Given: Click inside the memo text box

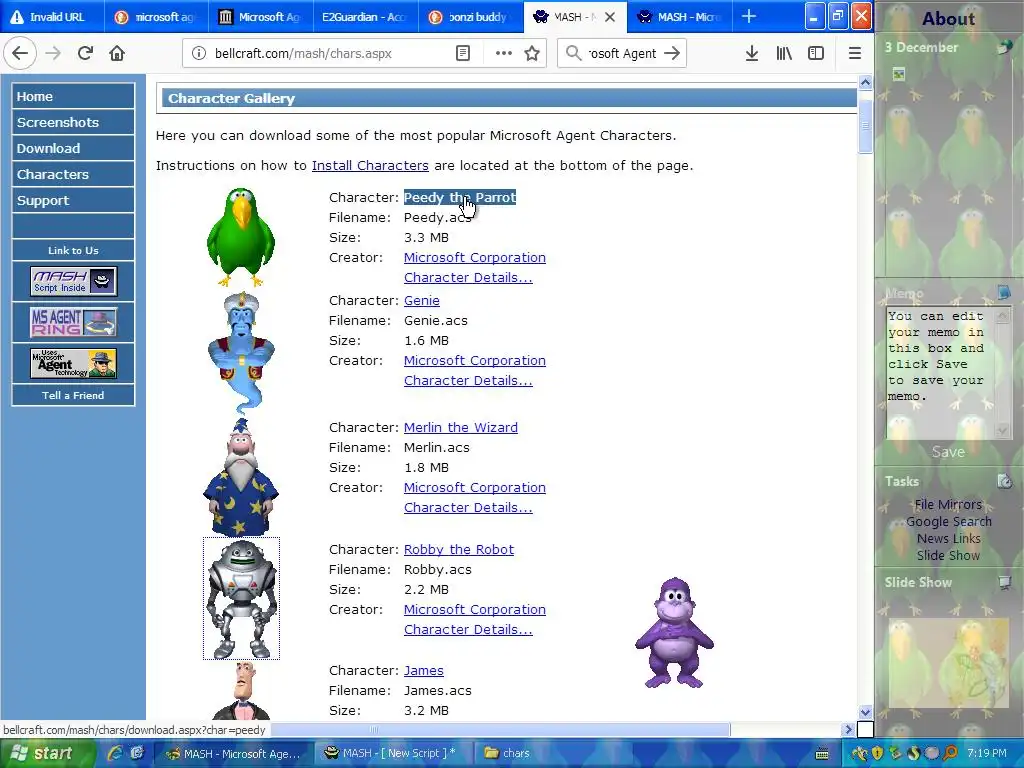Looking at the screenshot, I should [x=939, y=373].
